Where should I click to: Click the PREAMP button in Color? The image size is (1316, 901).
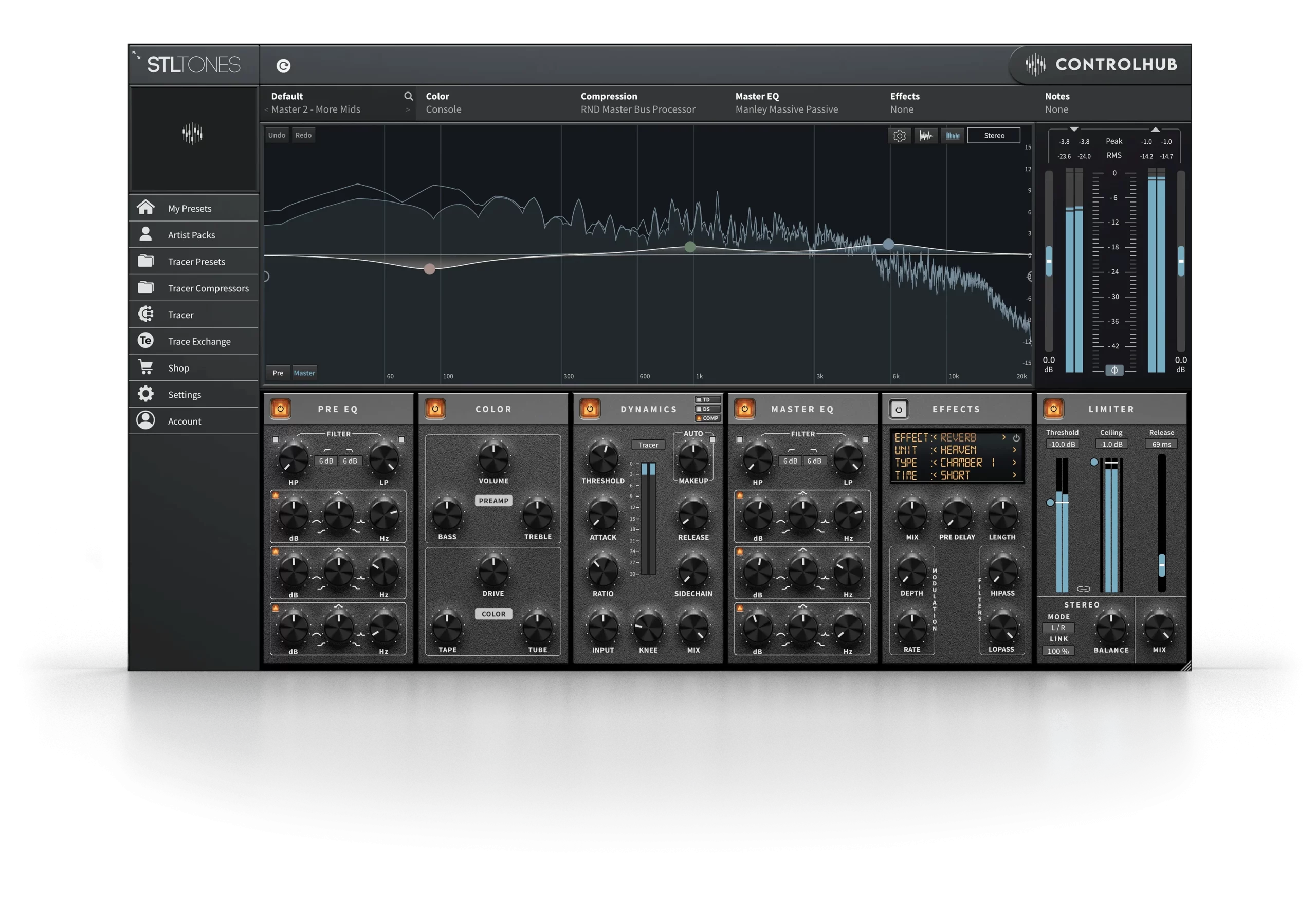493,501
